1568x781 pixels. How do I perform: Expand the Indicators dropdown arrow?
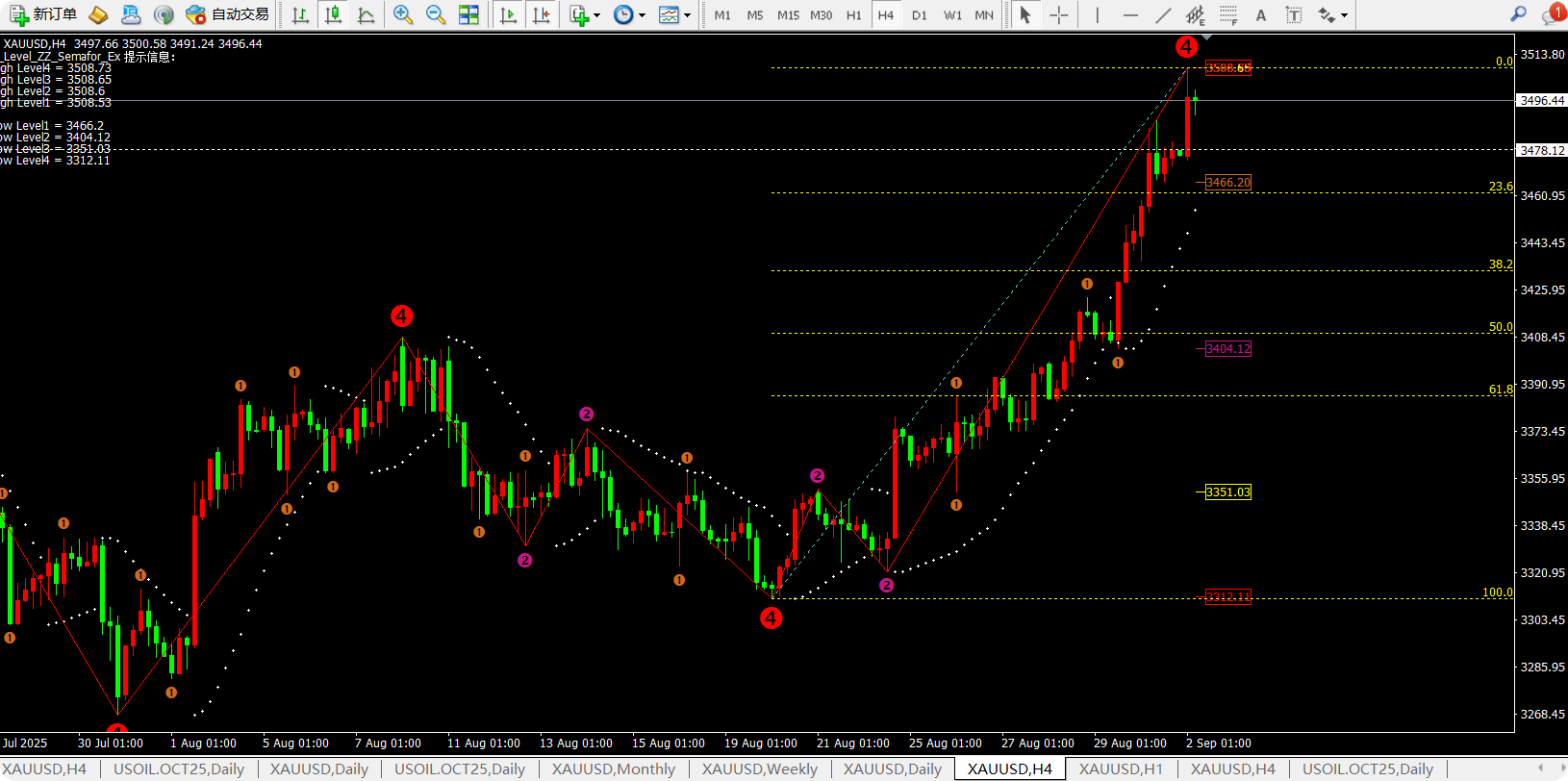tap(596, 15)
